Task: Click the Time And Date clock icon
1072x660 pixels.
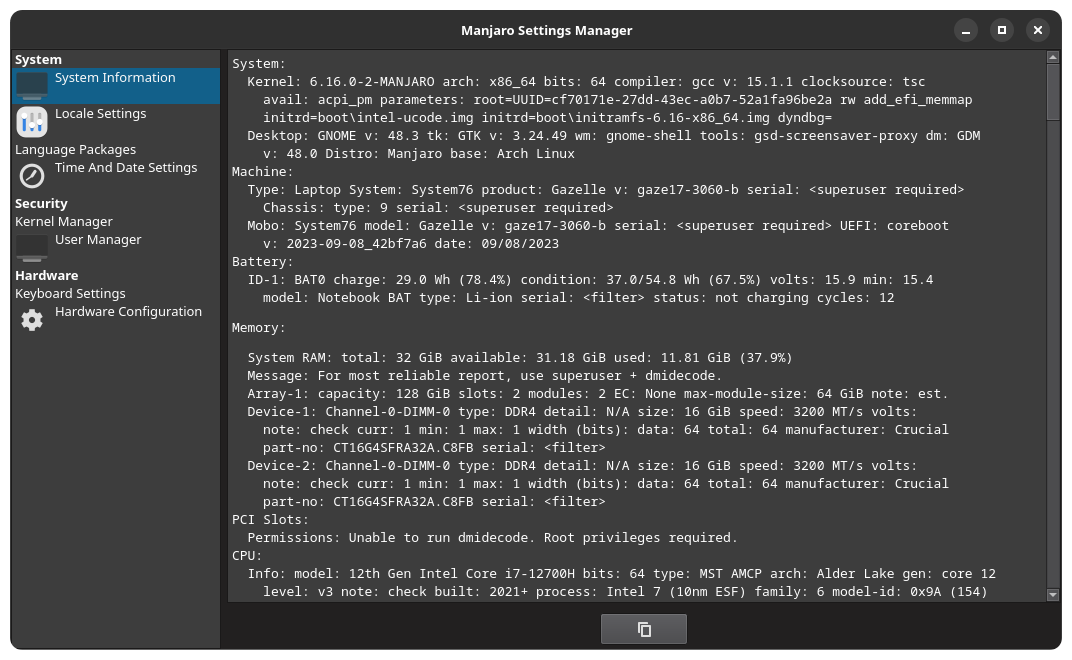Action: (x=31, y=176)
